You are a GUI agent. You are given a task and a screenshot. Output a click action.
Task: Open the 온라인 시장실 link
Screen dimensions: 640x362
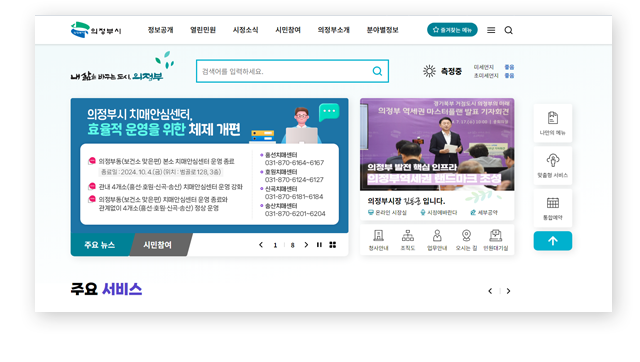[387, 213]
